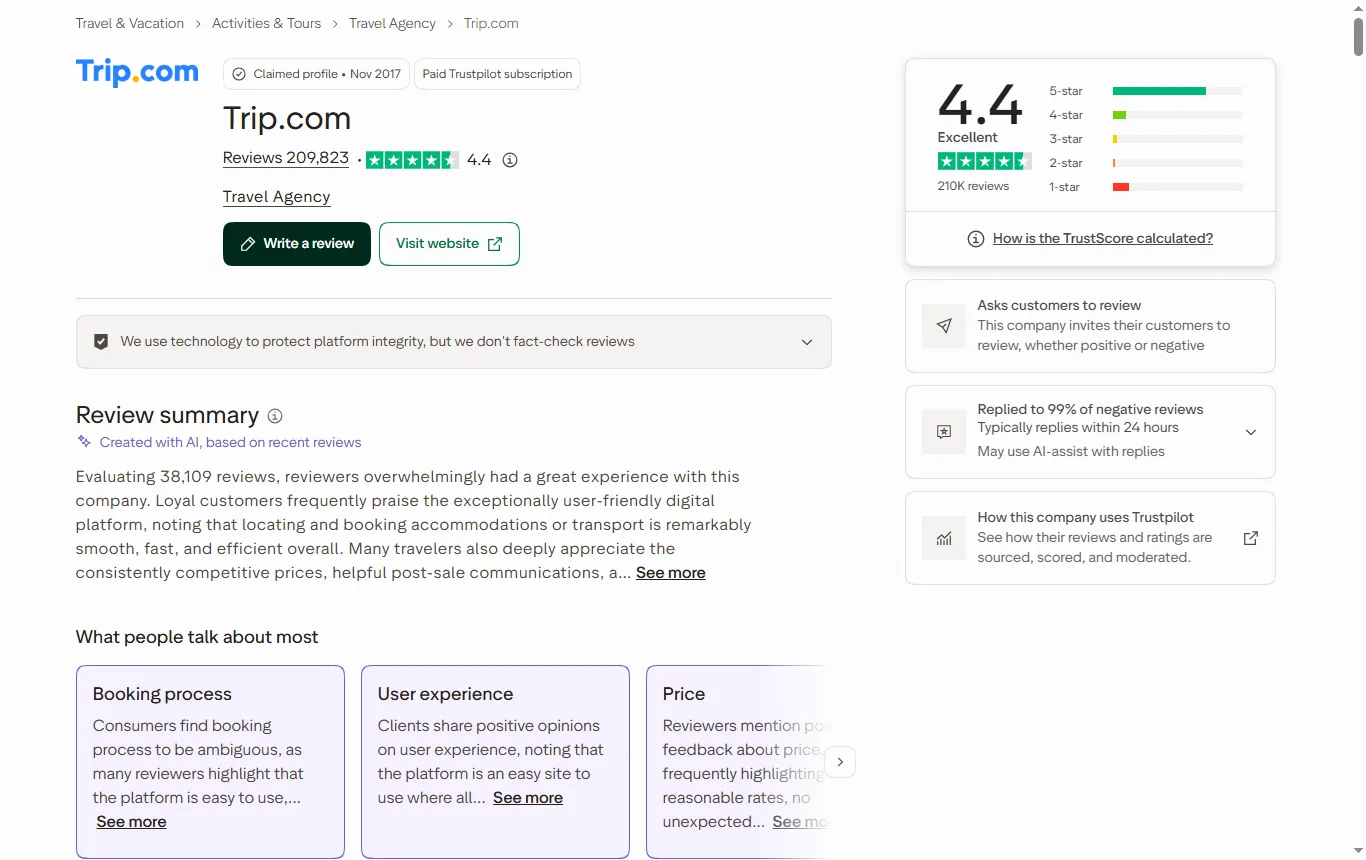Click the AI sparkle icon under Review summary
The image size is (1366, 860).
[85, 442]
